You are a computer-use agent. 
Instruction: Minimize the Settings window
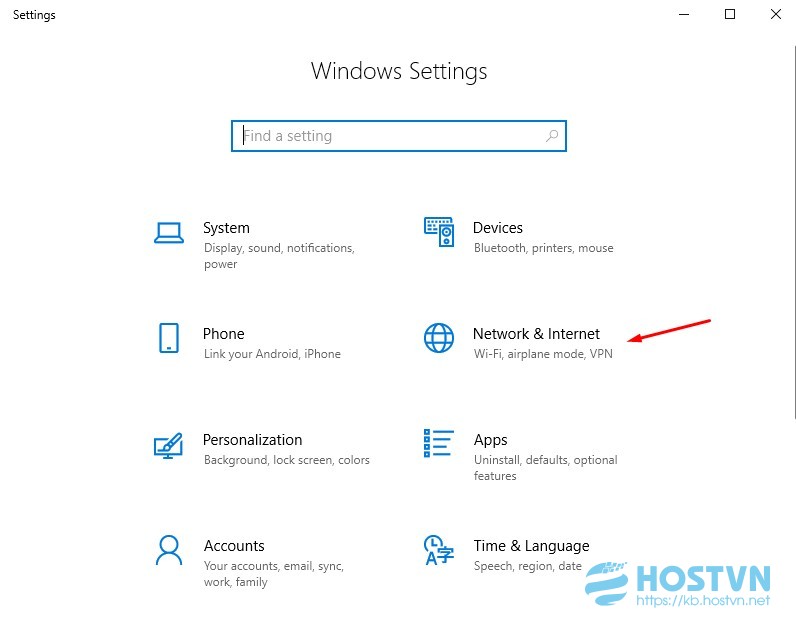point(684,14)
